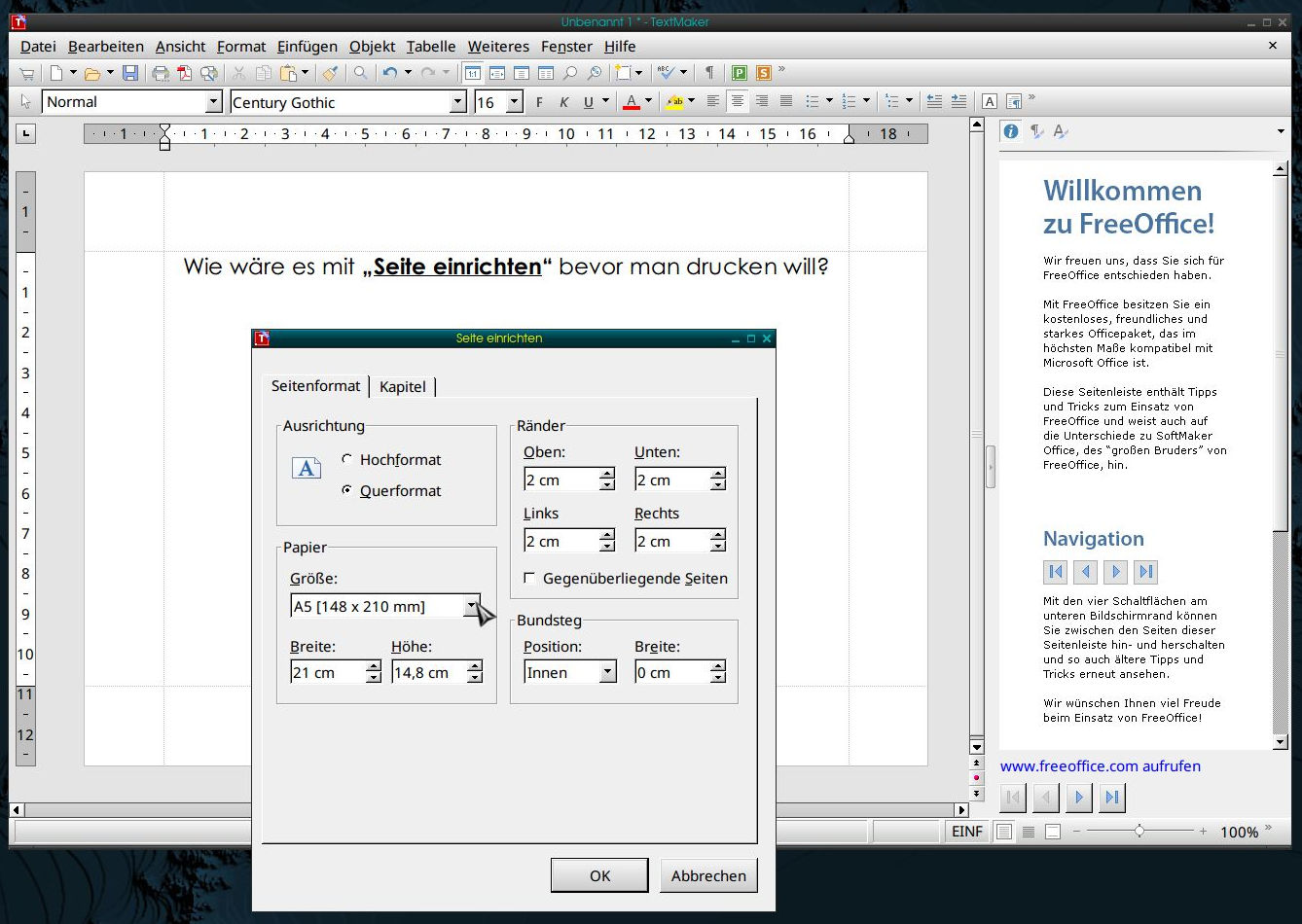Open the www.freeoffice.com aufrufen link
The height and width of the screenshot is (924, 1302).
1100,765
